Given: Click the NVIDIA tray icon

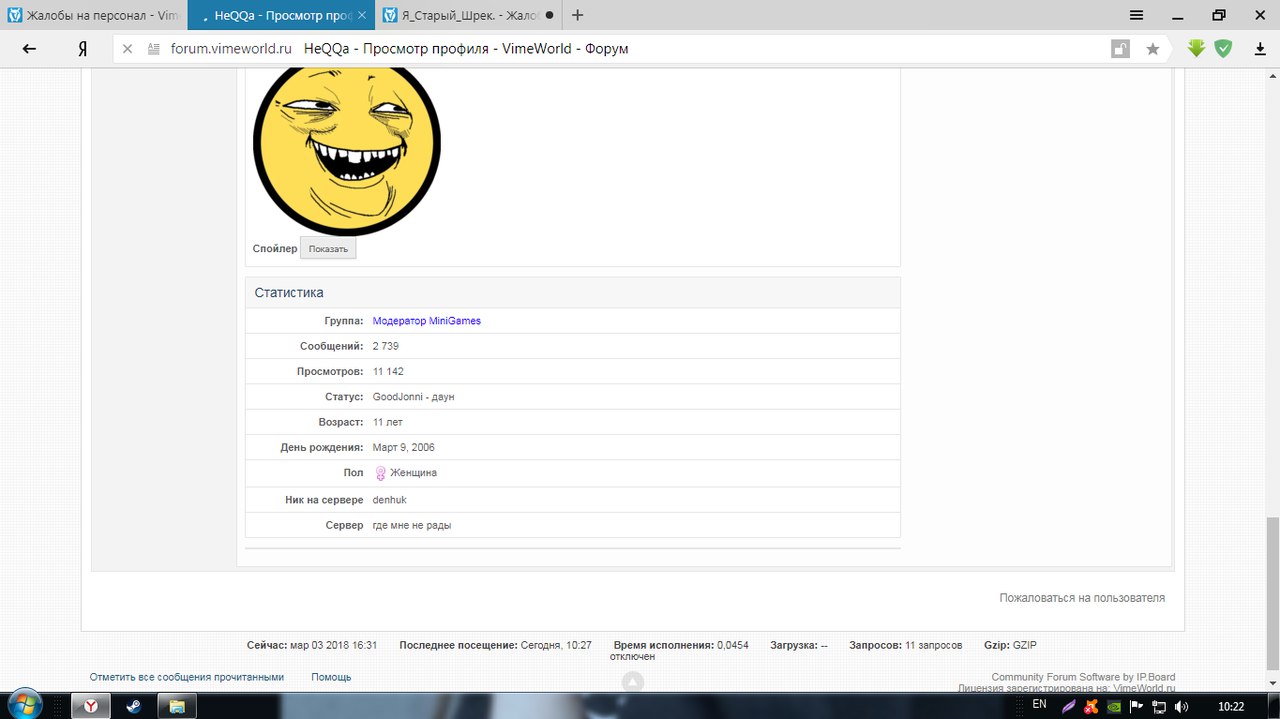Looking at the screenshot, I should pos(1114,706).
